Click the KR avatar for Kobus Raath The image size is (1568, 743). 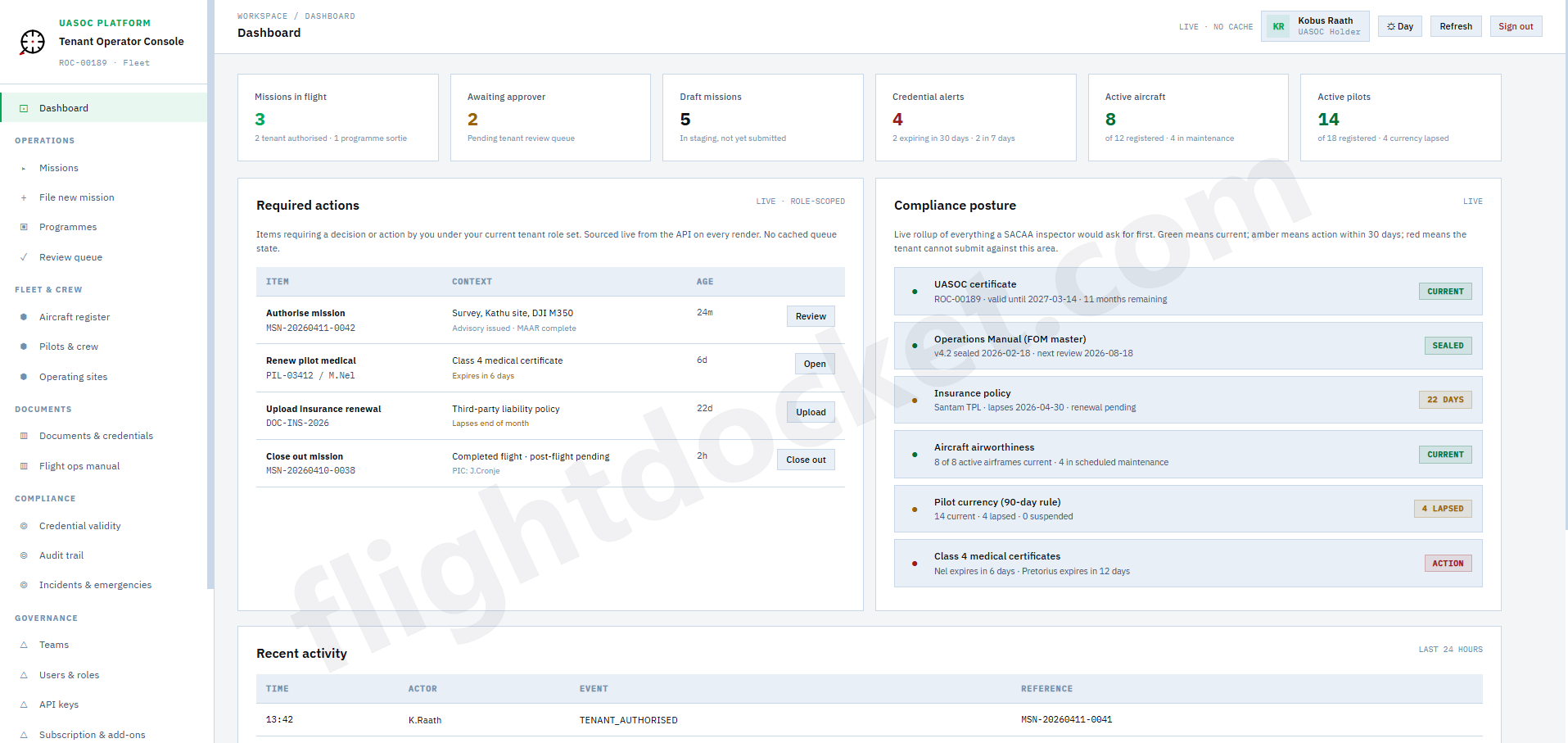click(x=1278, y=26)
